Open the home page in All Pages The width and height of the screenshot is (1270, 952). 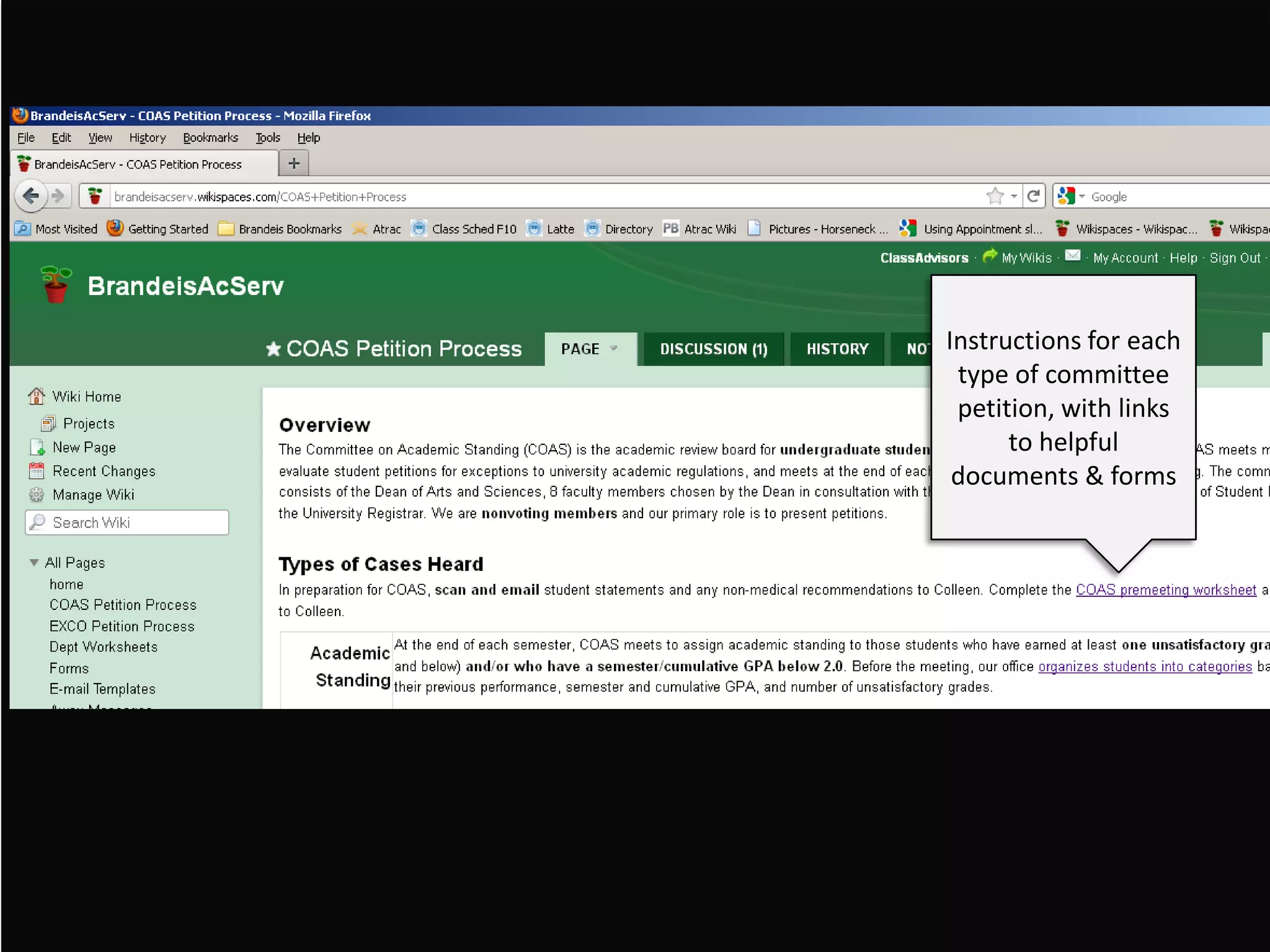pyautogui.click(x=66, y=584)
